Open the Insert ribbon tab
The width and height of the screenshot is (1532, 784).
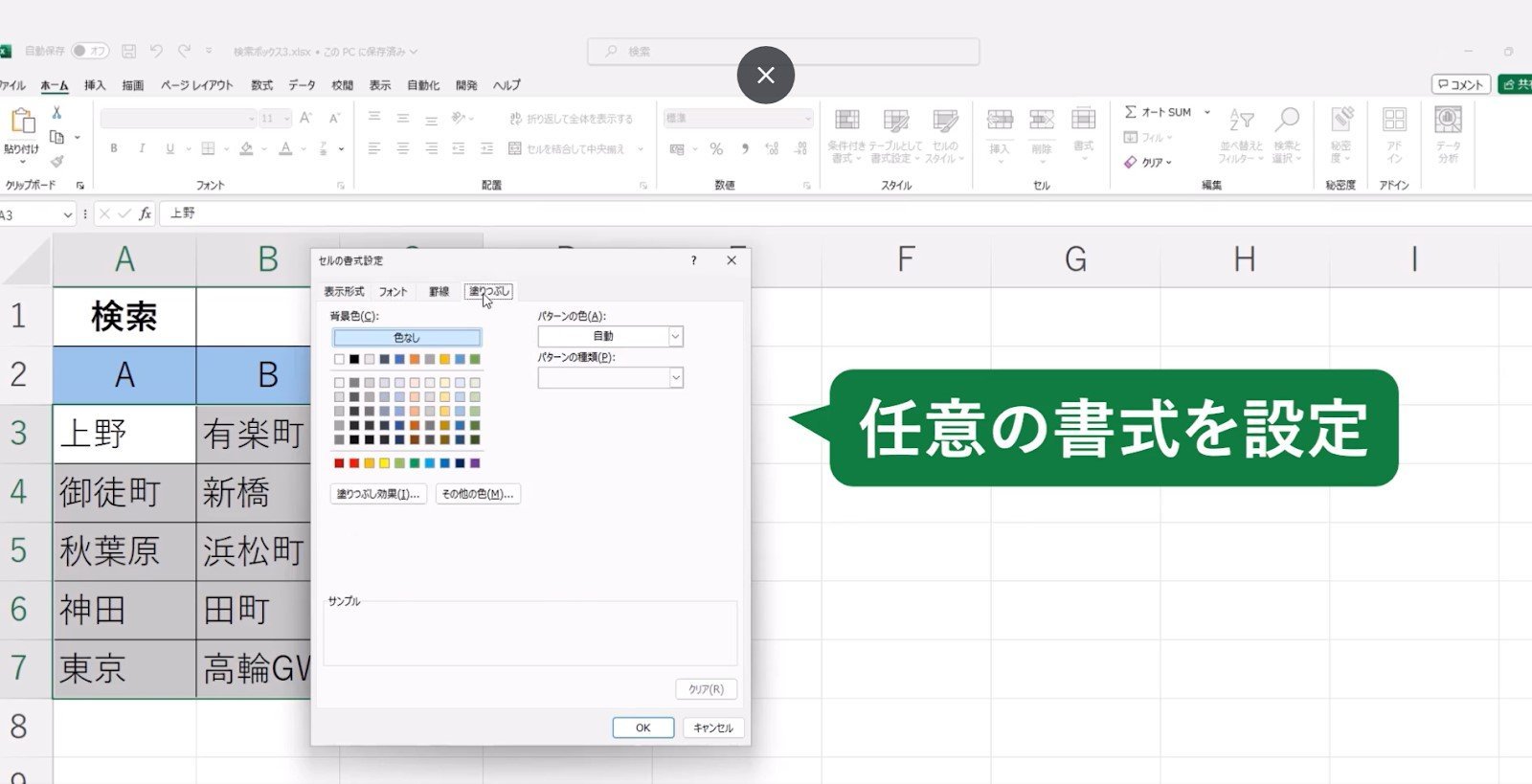(x=95, y=85)
